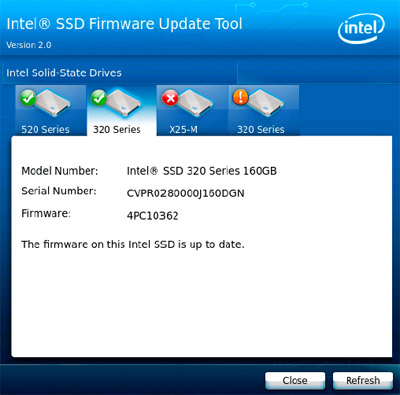Click green checkmark on selected 320 Series drive
This screenshot has width=400, height=395.
coord(99,98)
